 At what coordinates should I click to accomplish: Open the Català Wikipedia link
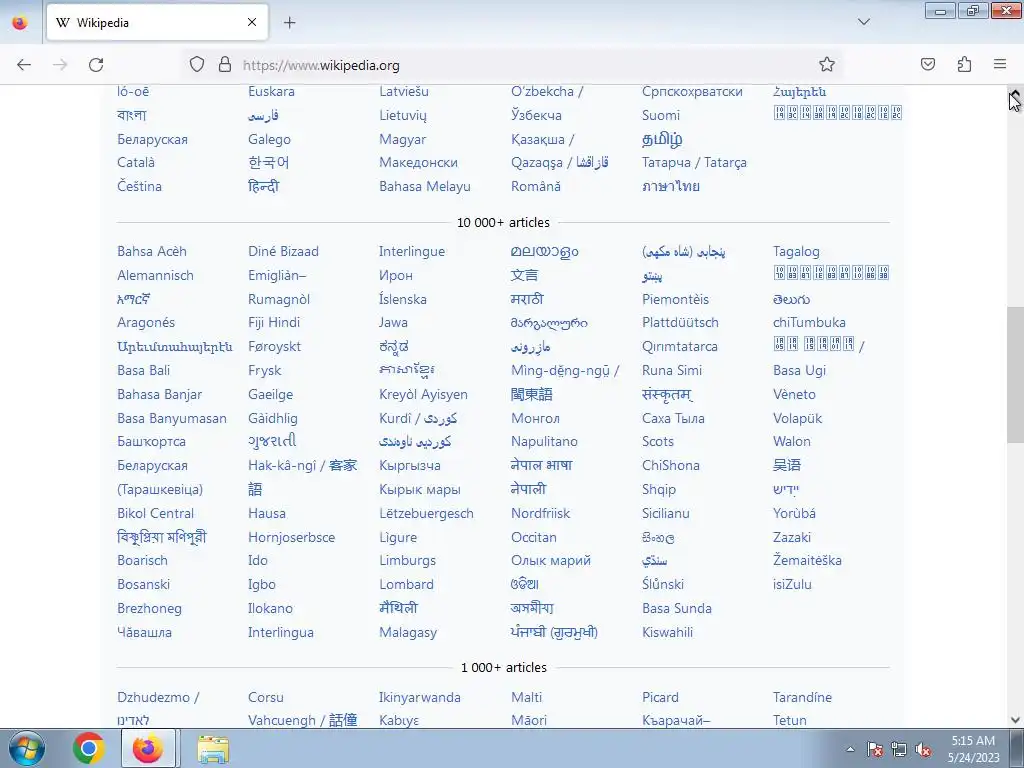pos(136,163)
